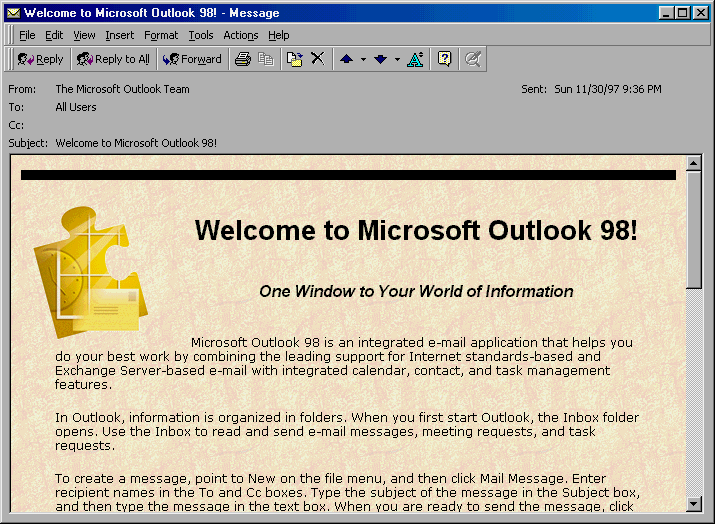Print the message using the printer icon

coord(243,59)
